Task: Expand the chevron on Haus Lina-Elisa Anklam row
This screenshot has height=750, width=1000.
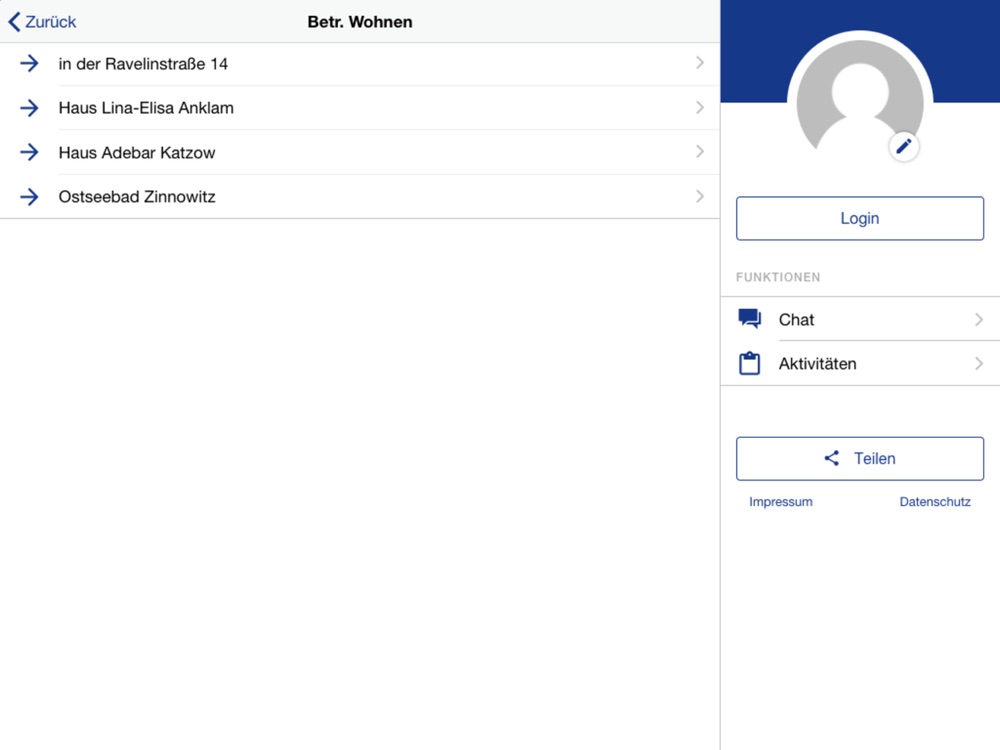Action: (699, 107)
